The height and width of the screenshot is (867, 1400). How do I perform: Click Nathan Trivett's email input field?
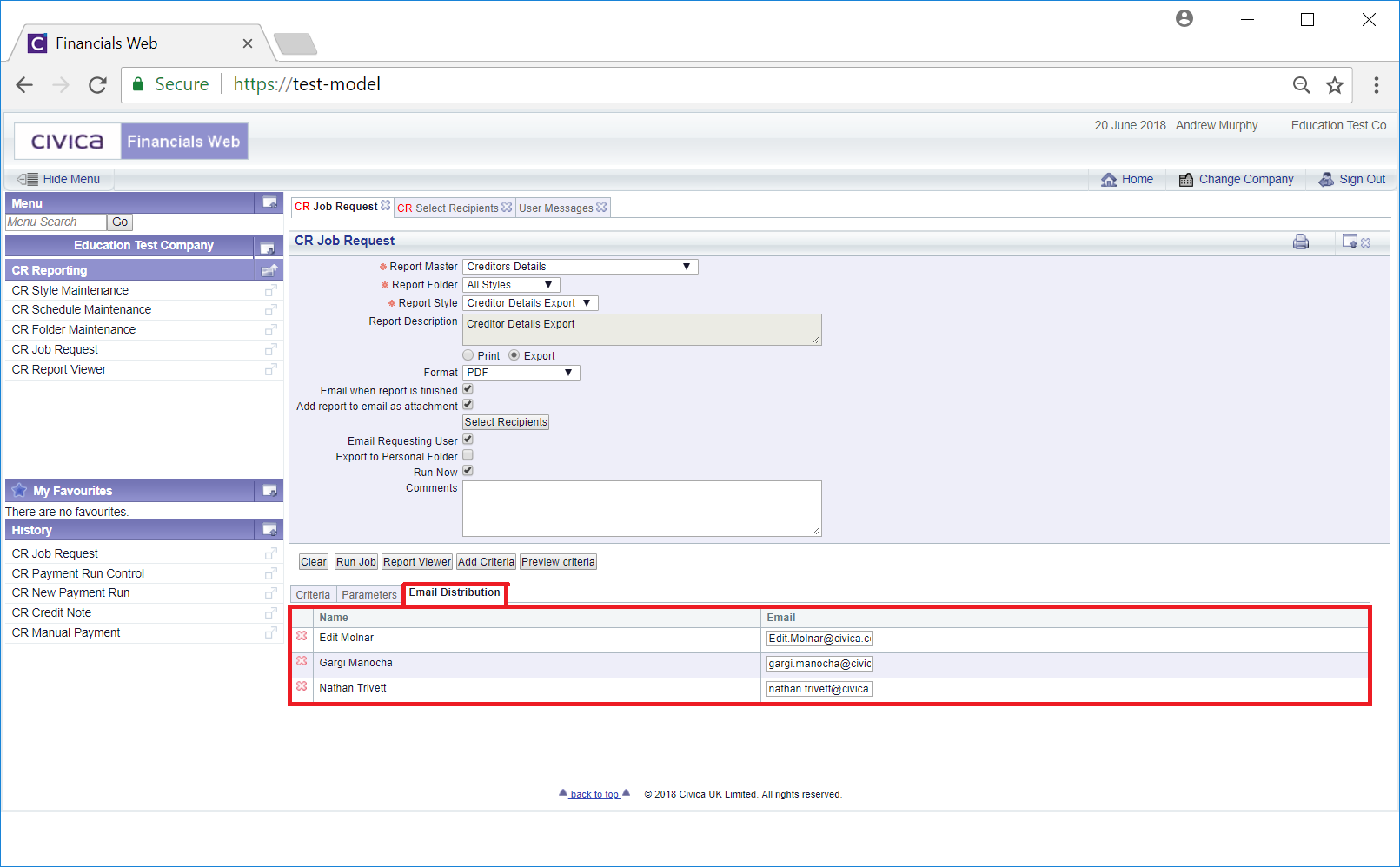click(x=819, y=689)
